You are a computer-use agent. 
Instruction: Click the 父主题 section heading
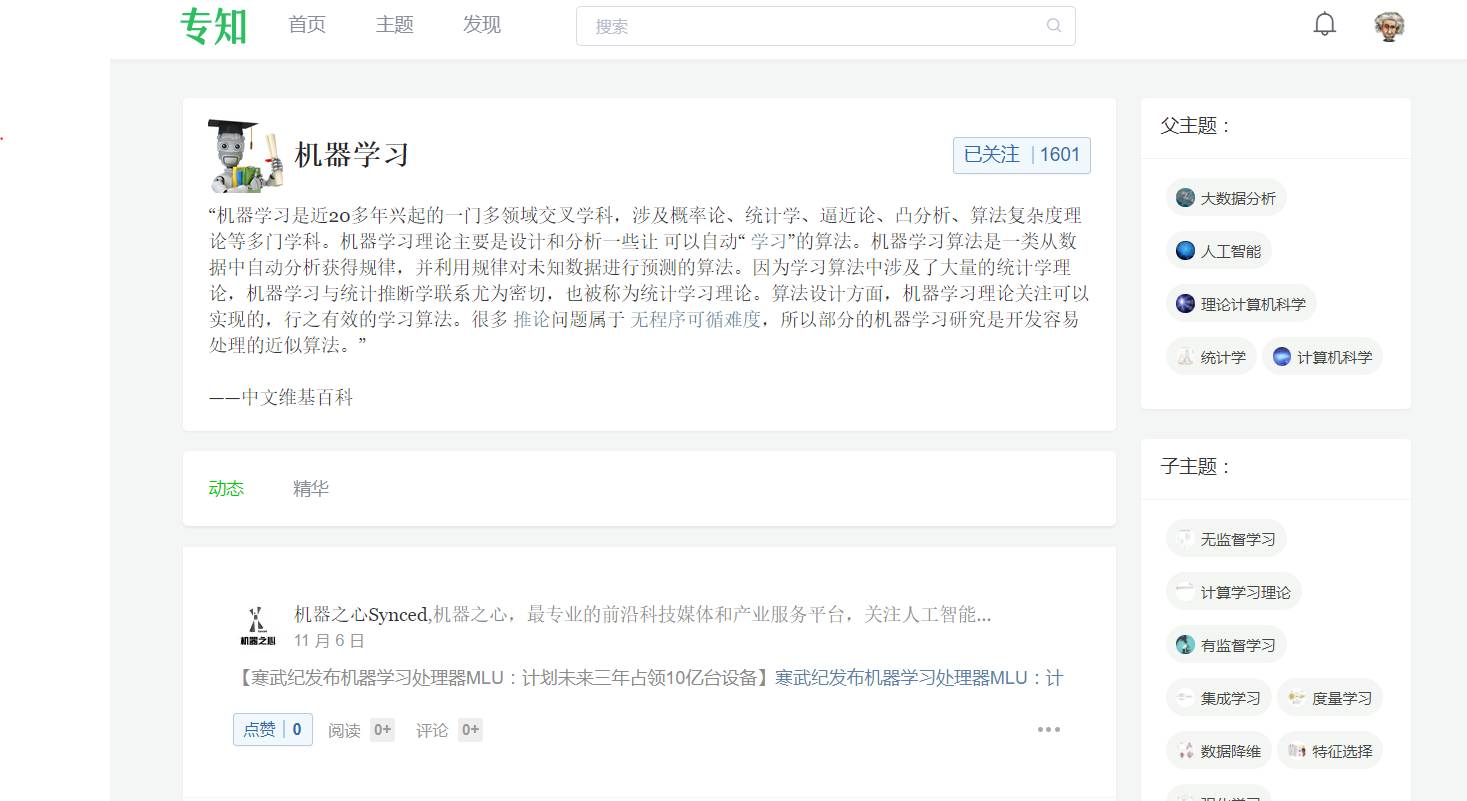[1195, 126]
